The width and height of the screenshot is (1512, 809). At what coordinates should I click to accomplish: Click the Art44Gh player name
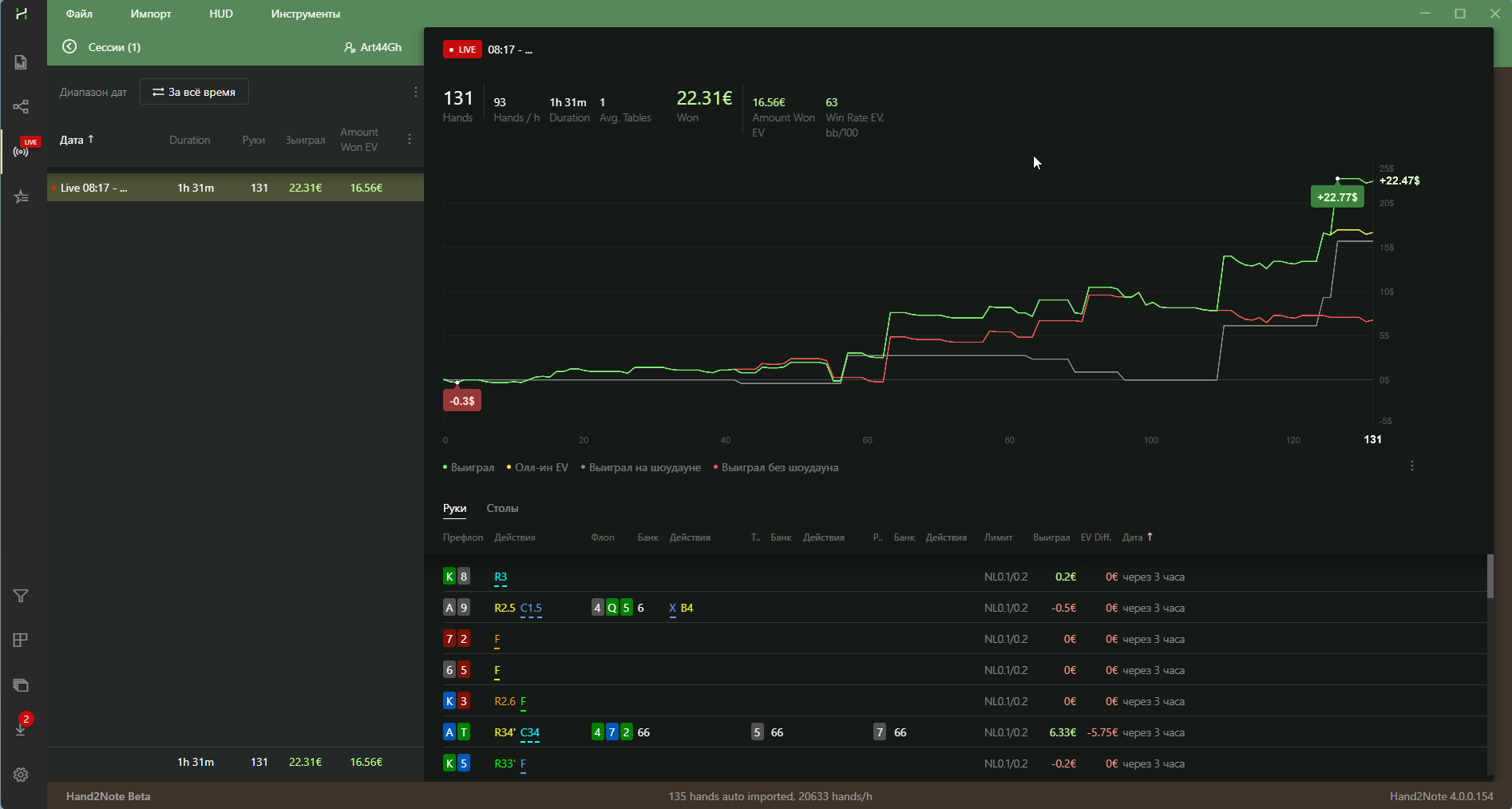point(381,47)
